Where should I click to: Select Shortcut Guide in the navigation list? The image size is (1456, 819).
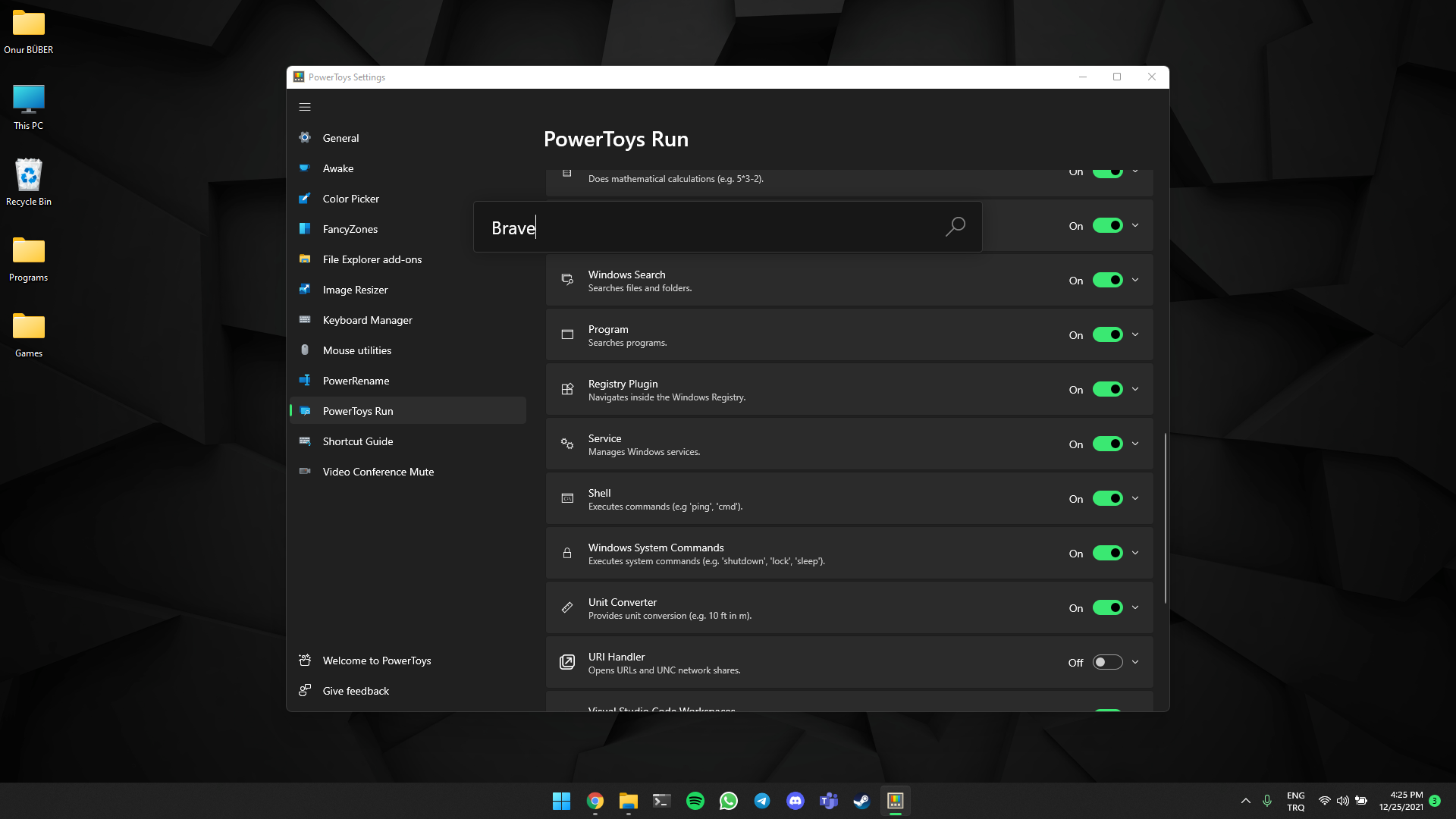(x=357, y=441)
